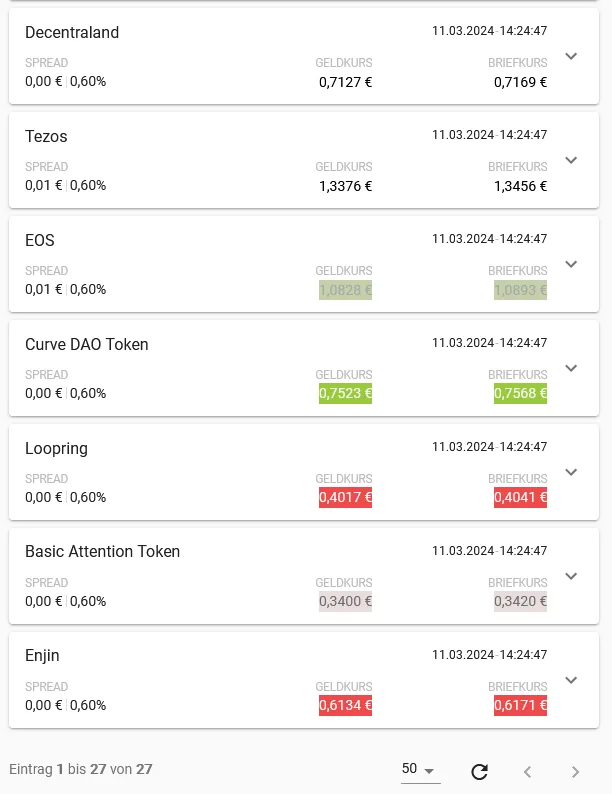The height and width of the screenshot is (794, 612).
Task: Click the red Loopring Briefkurs 0,4041 €
Action: tap(520, 497)
